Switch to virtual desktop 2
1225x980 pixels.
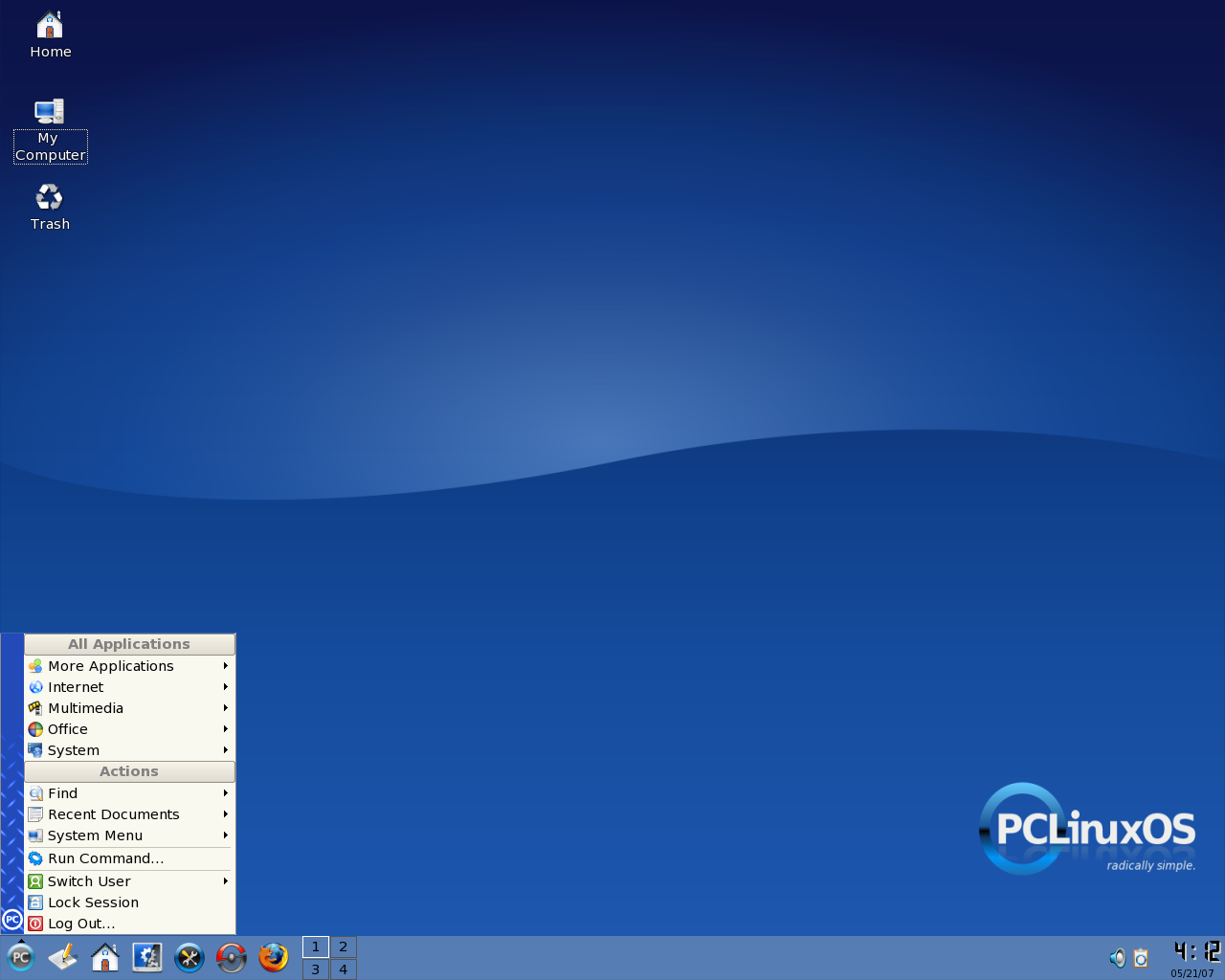pyautogui.click(x=344, y=947)
